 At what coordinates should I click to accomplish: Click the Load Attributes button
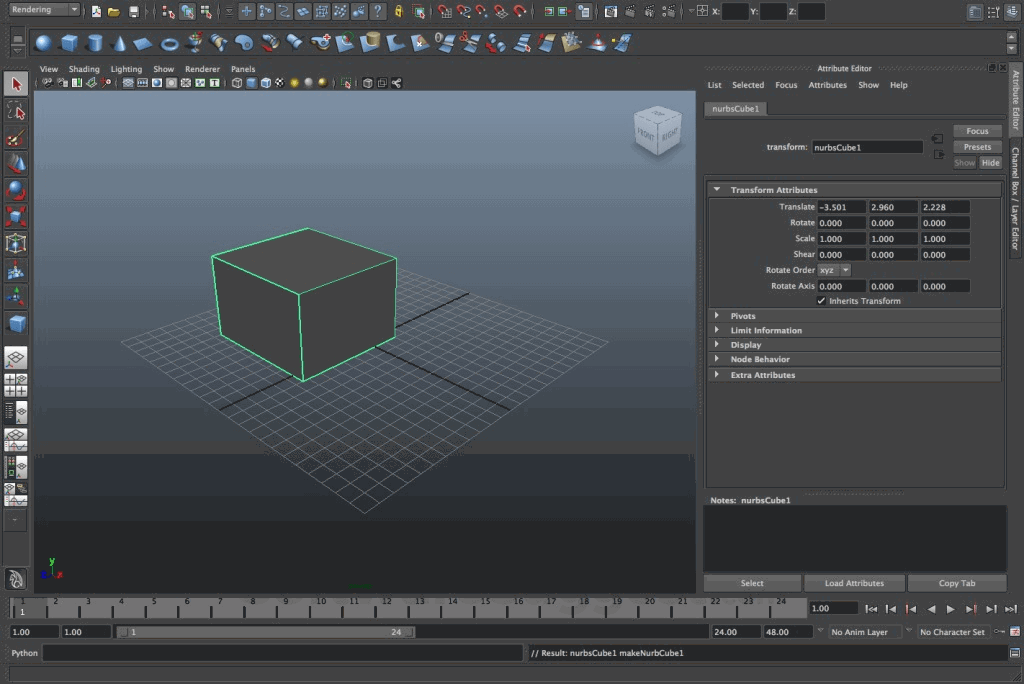tap(854, 583)
